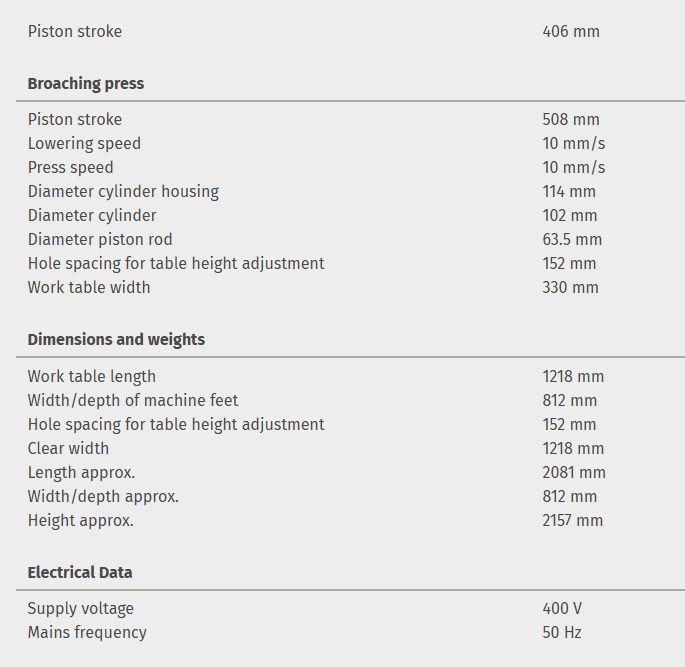The width and height of the screenshot is (685, 667).
Task: Select the 406 mm piston stroke value
Action: pos(571,32)
